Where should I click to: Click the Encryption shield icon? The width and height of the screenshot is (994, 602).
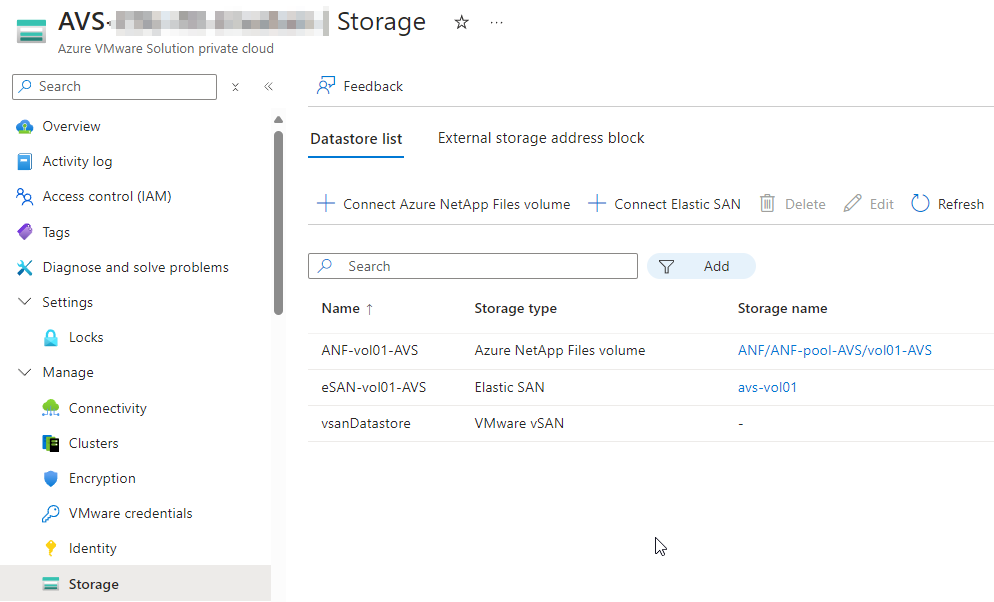tap(51, 478)
